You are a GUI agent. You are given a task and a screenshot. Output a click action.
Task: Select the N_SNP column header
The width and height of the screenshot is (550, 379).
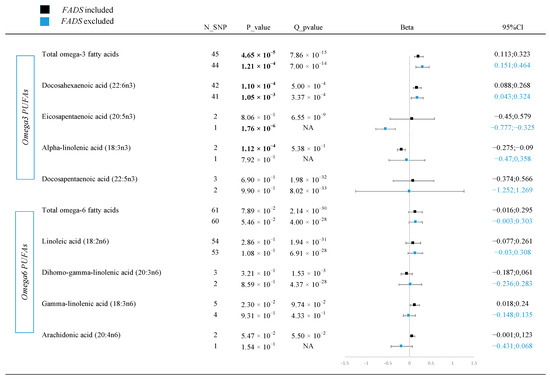[215, 27]
